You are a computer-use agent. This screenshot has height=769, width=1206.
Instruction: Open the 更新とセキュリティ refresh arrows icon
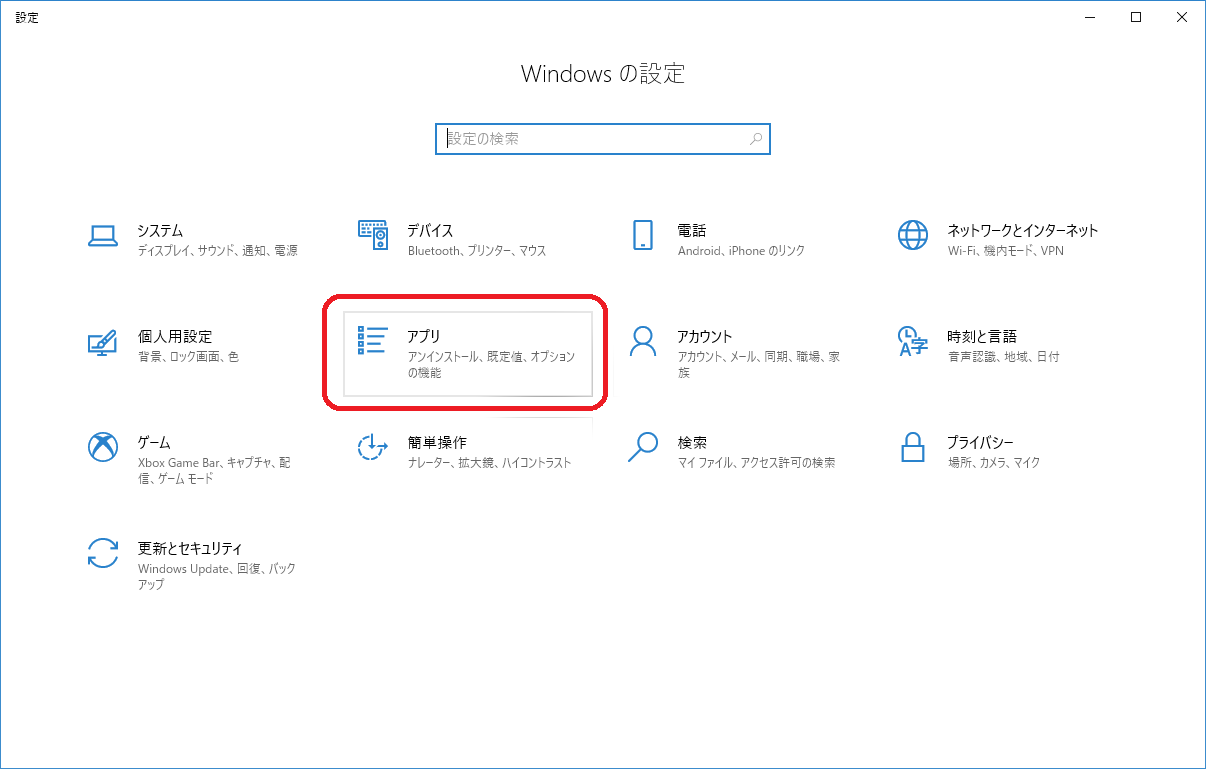coord(103,554)
